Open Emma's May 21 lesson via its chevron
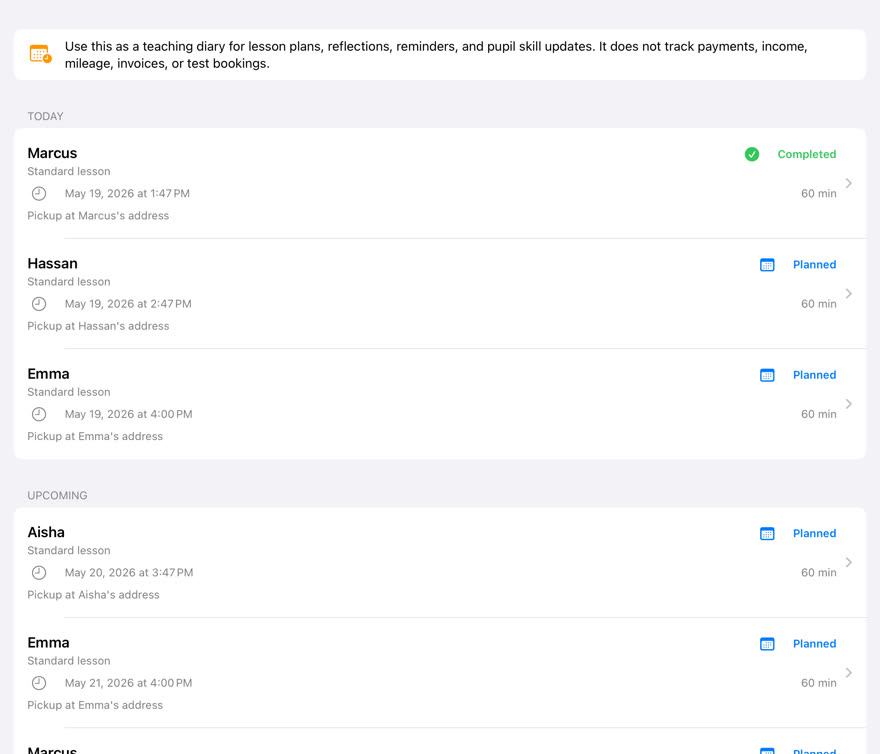The image size is (880, 754). (x=849, y=673)
